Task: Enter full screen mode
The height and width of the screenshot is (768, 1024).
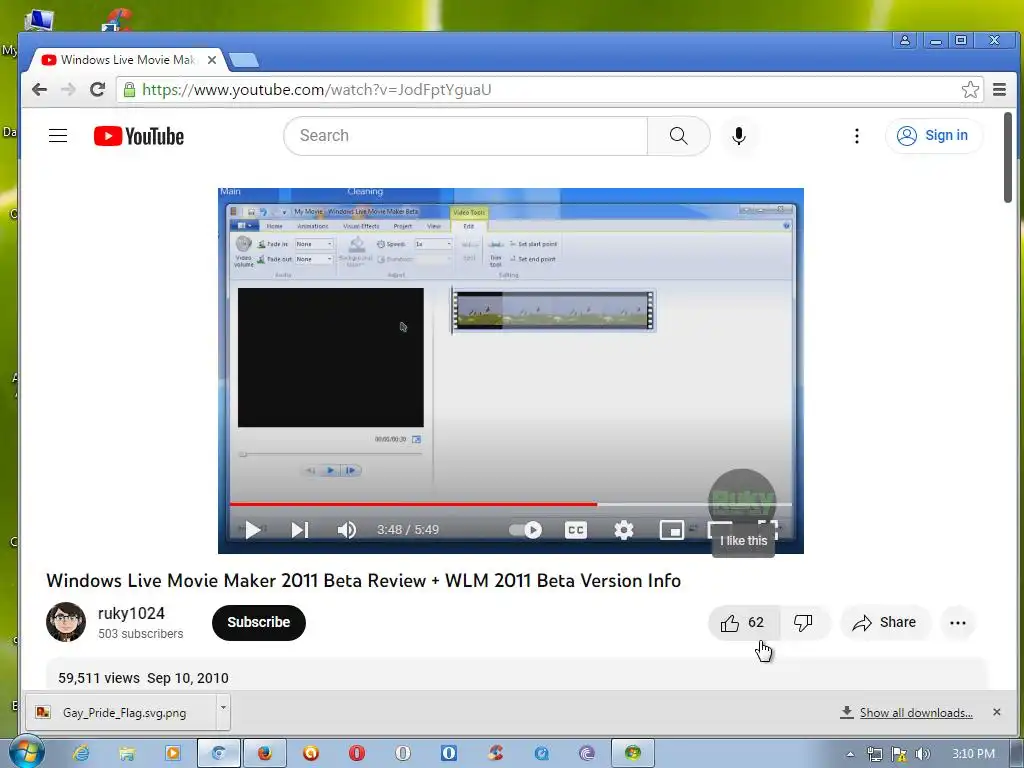Action: [767, 526]
